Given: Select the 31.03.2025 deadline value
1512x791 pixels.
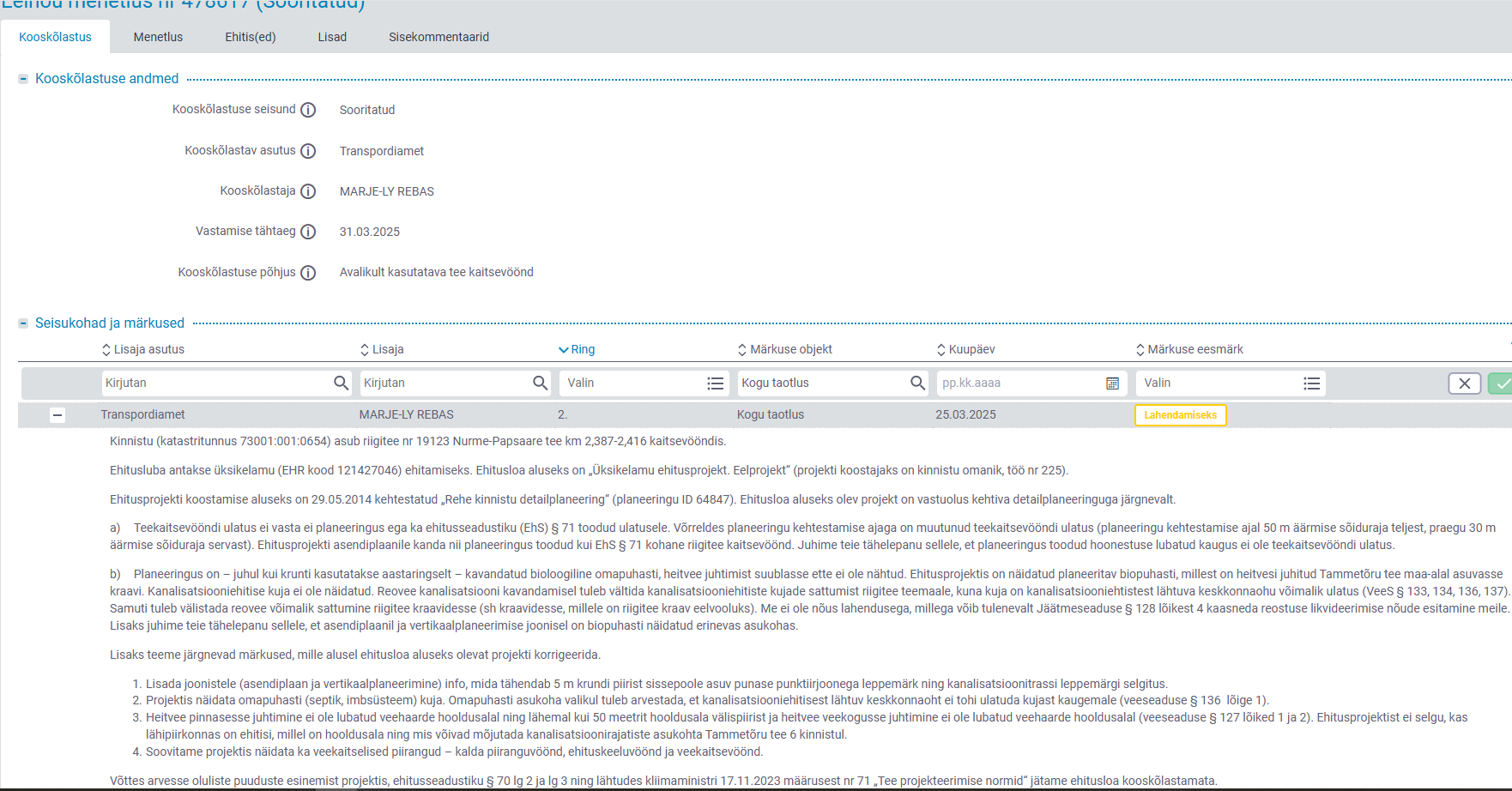Looking at the screenshot, I should [370, 232].
